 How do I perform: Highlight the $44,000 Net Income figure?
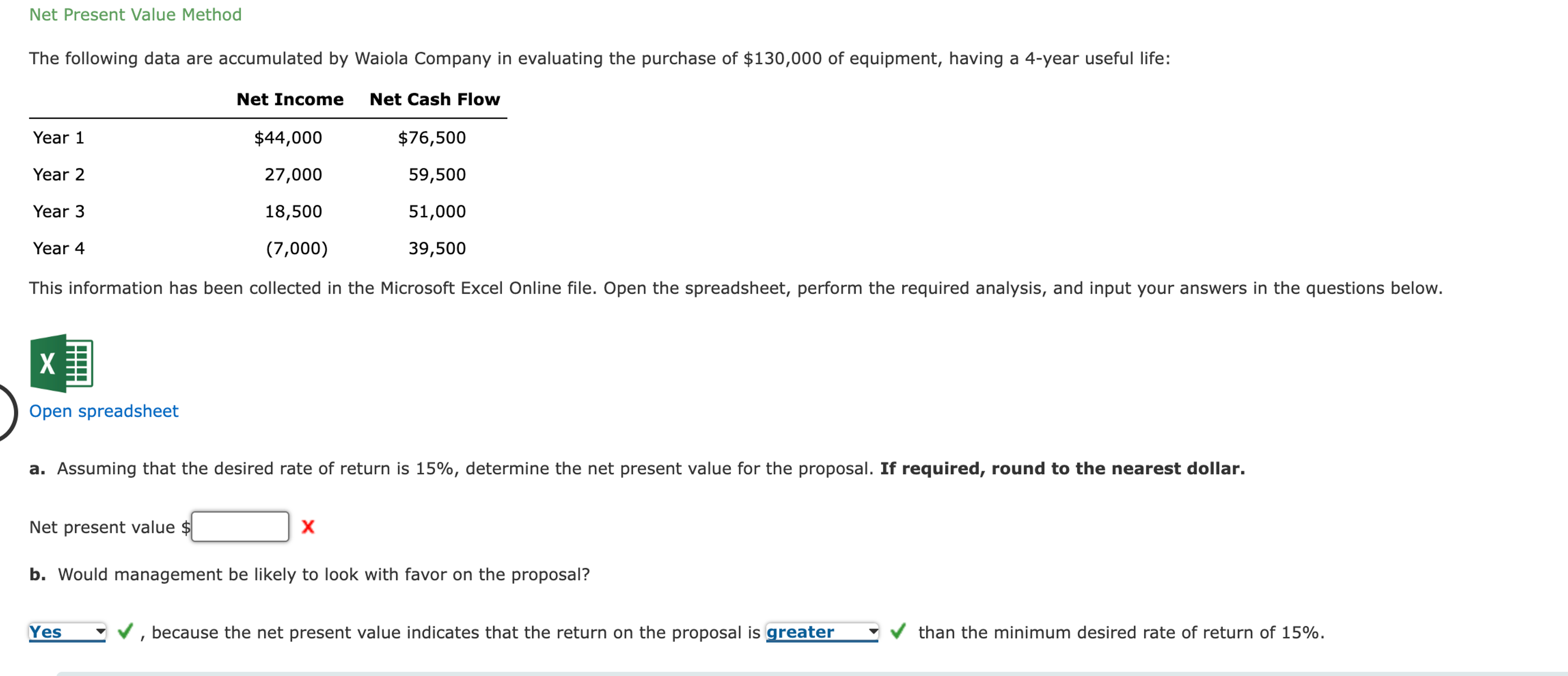point(288,138)
